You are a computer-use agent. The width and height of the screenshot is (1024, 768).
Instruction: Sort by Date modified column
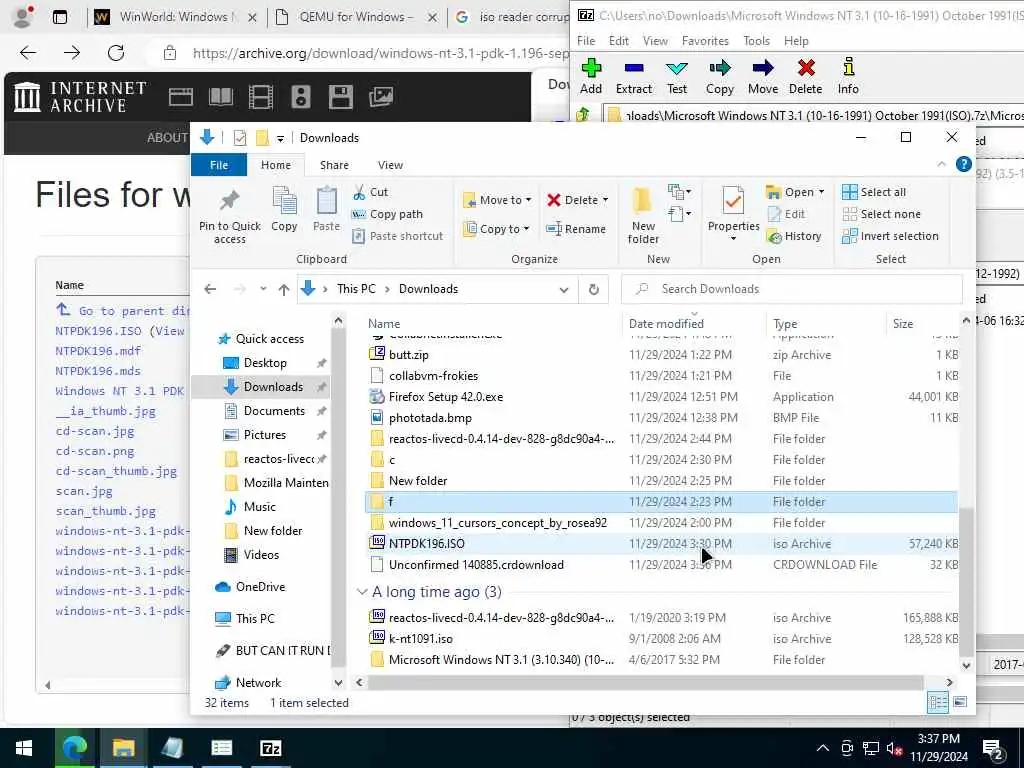tap(666, 323)
